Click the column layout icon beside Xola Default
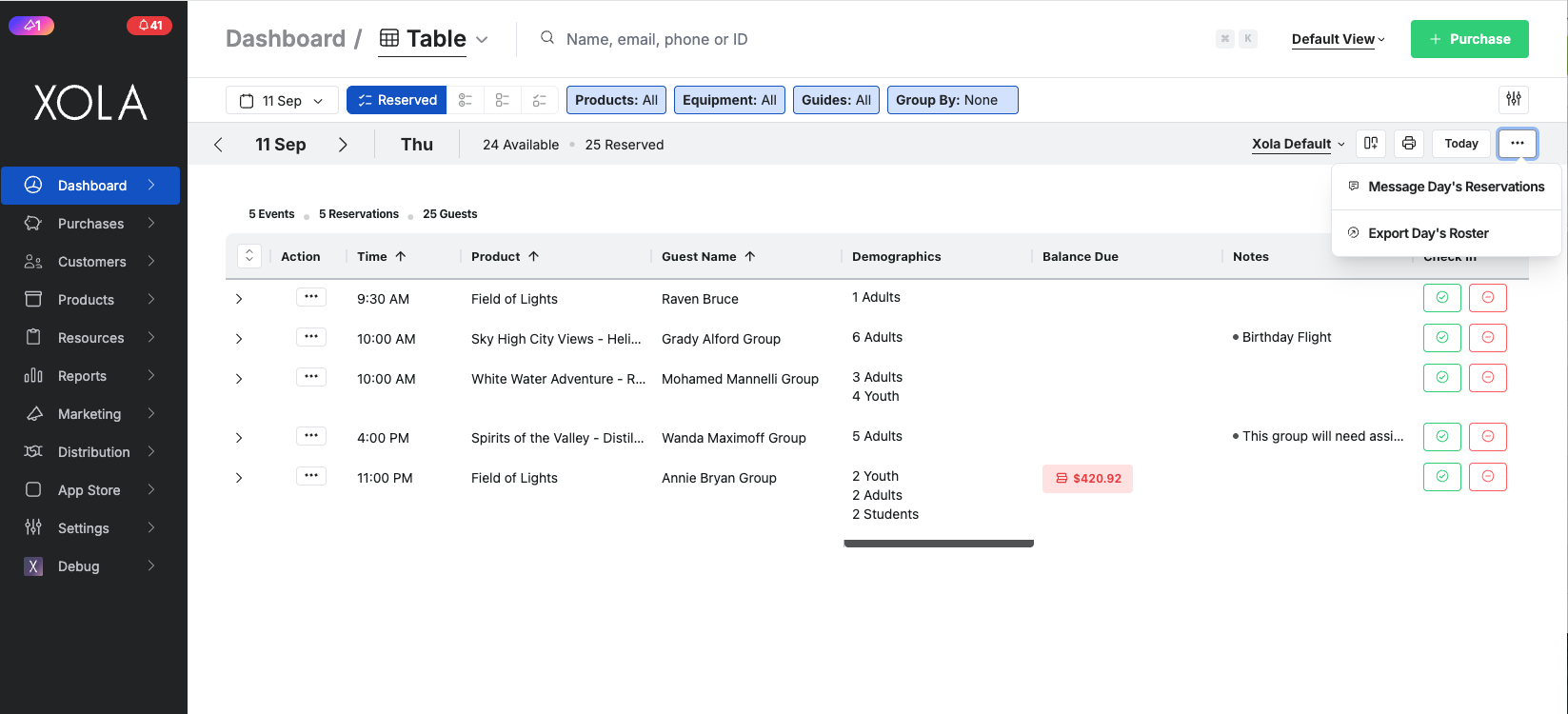The image size is (1568, 714). [1371, 144]
